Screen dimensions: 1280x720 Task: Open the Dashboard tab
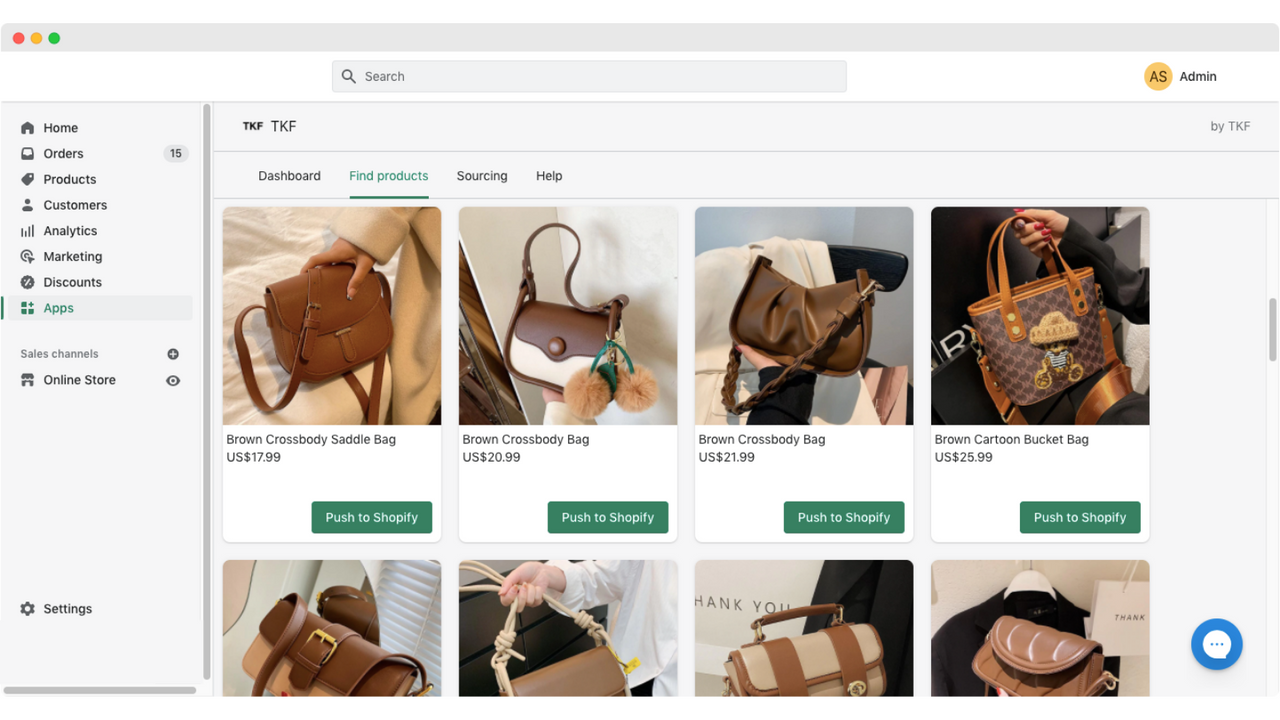pos(289,176)
